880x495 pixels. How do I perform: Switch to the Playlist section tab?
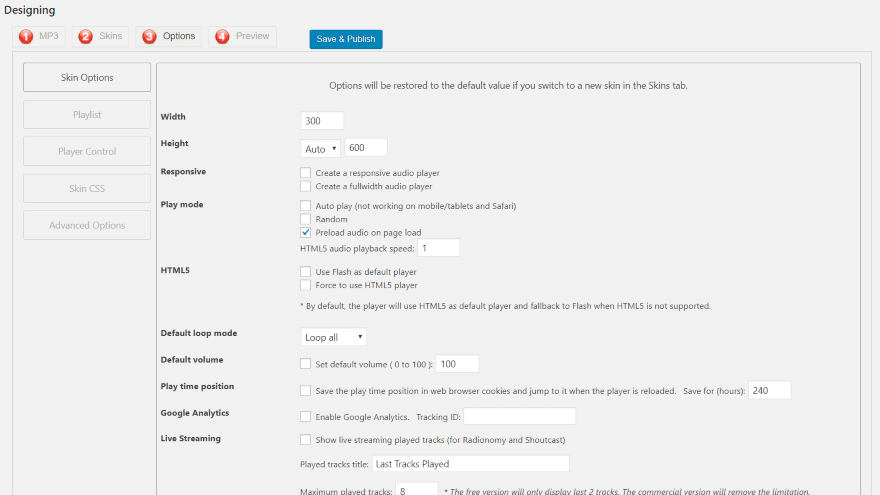(x=87, y=115)
